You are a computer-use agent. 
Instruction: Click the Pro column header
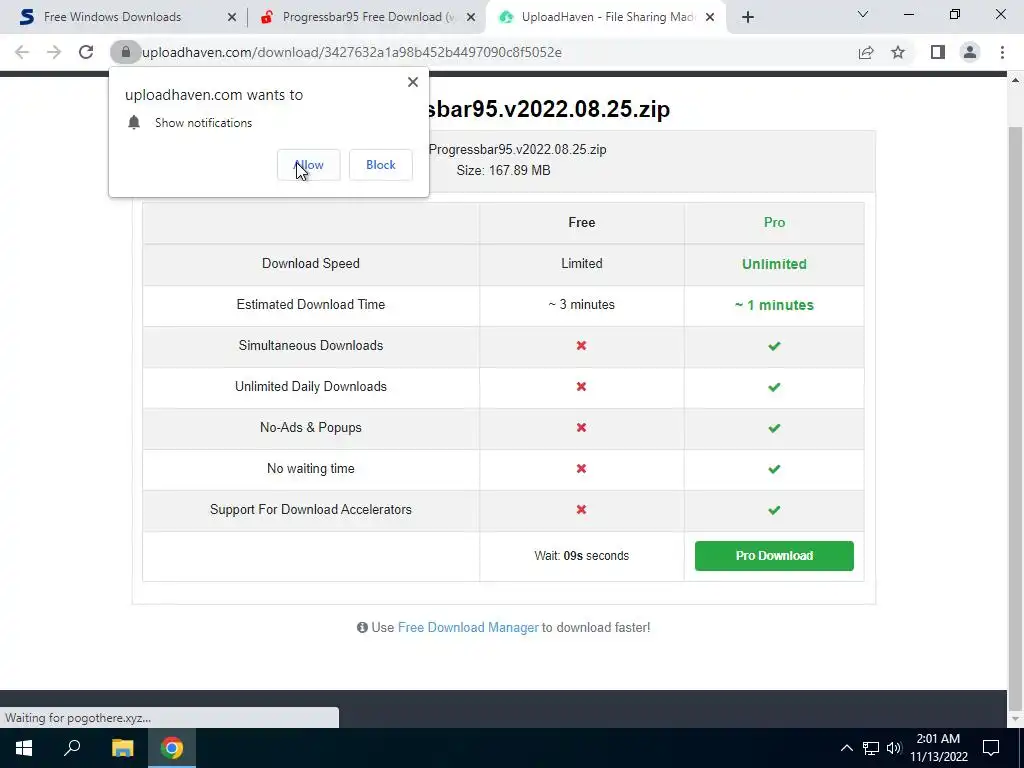(775, 223)
